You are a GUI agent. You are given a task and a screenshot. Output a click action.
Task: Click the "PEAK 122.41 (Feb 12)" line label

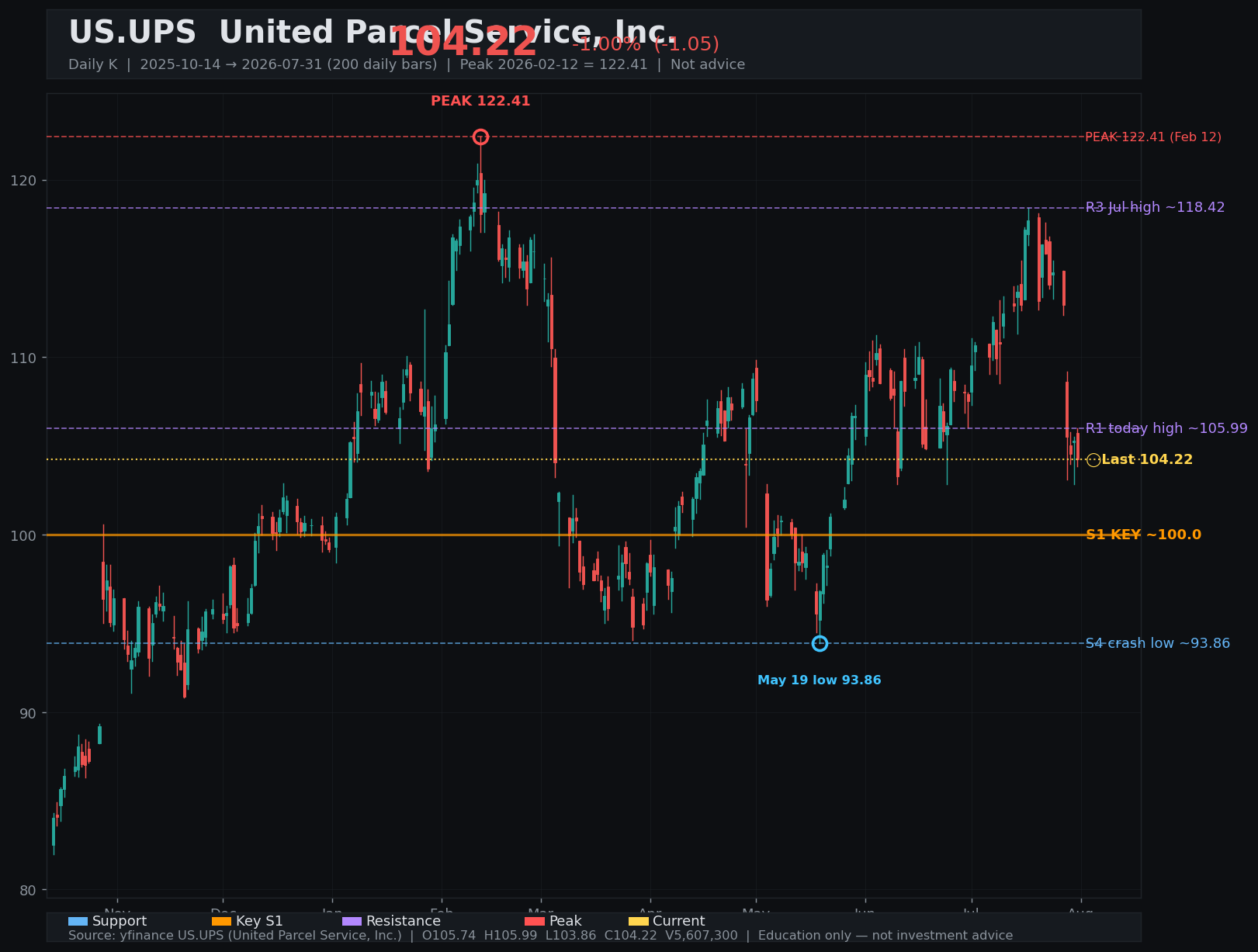click(1153, 137)
